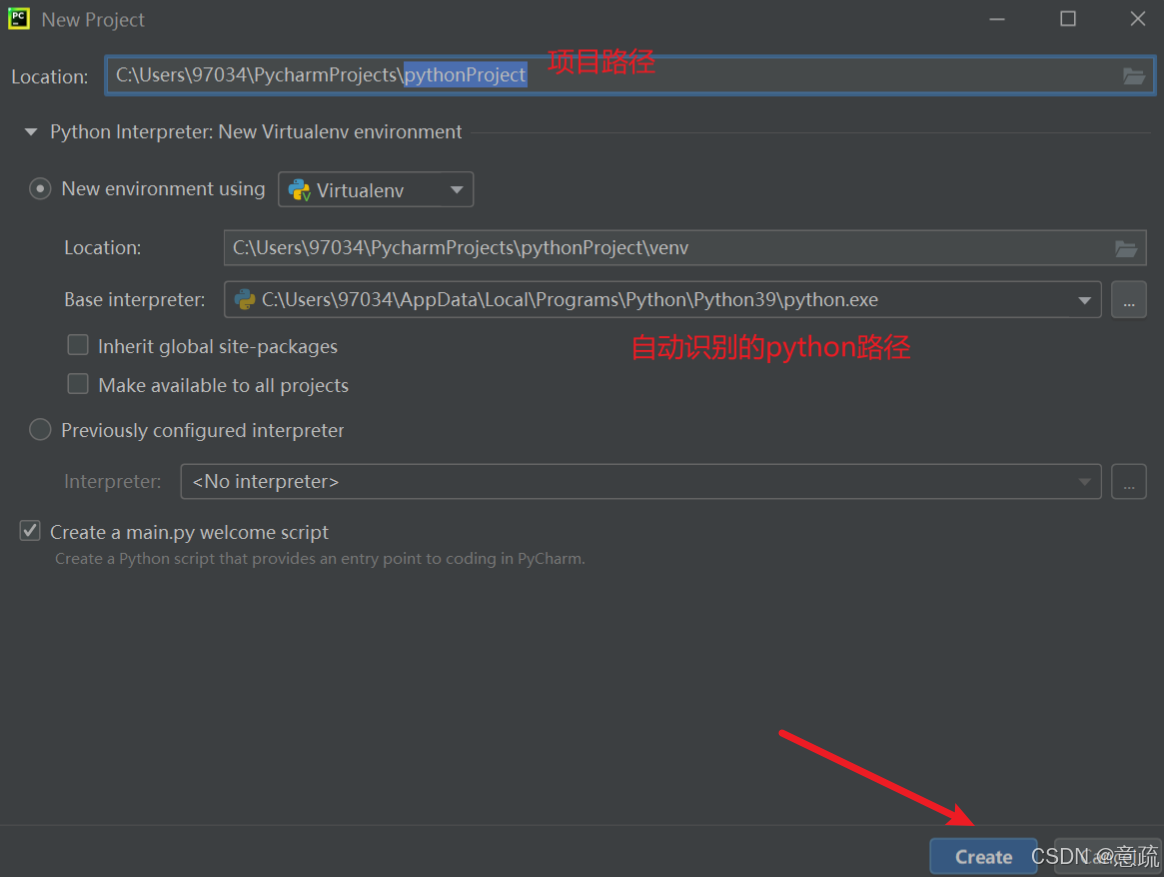The height and width of the screenshot is (877, 1164).
Task: Select Previously configured interpreter radio button
Action: (x=40, y=430)
